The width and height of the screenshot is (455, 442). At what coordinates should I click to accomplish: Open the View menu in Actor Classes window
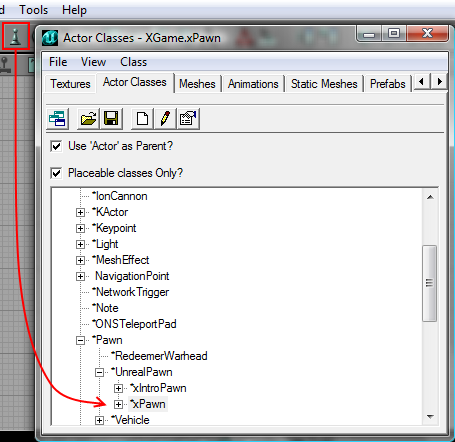(93, 62)
